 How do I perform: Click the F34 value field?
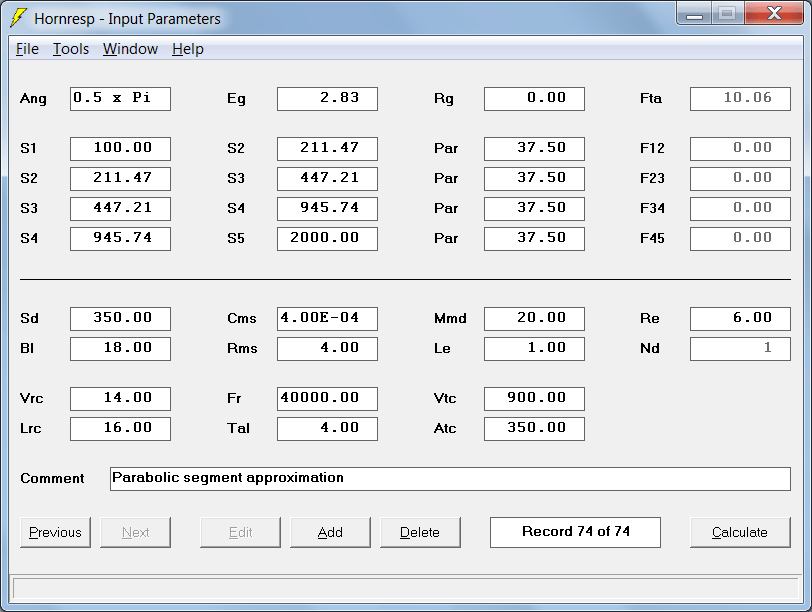[741, 209]
